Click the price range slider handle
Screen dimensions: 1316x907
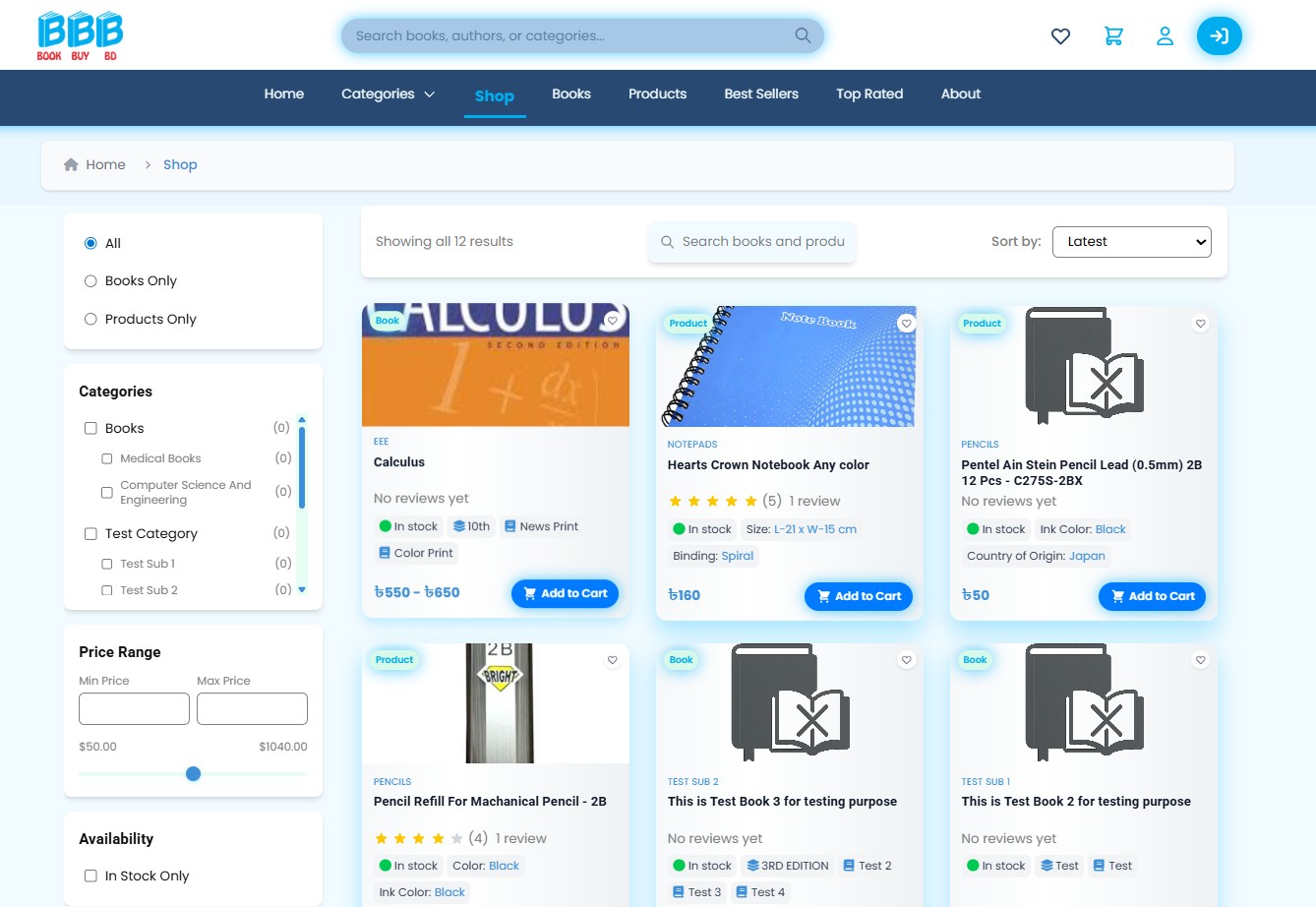(193, 774)
